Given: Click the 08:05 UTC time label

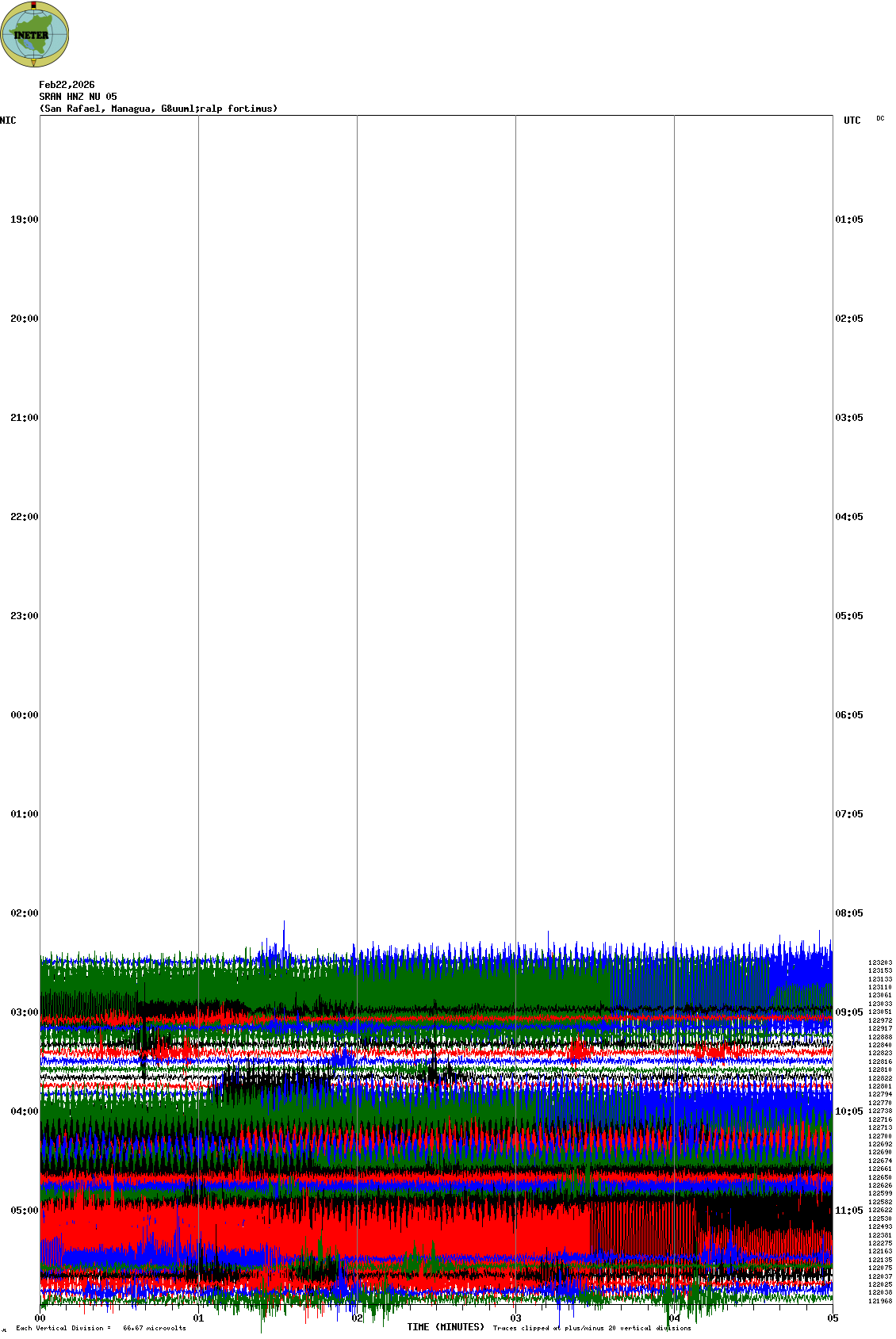Looking at the screenshot, I should 849,913.
